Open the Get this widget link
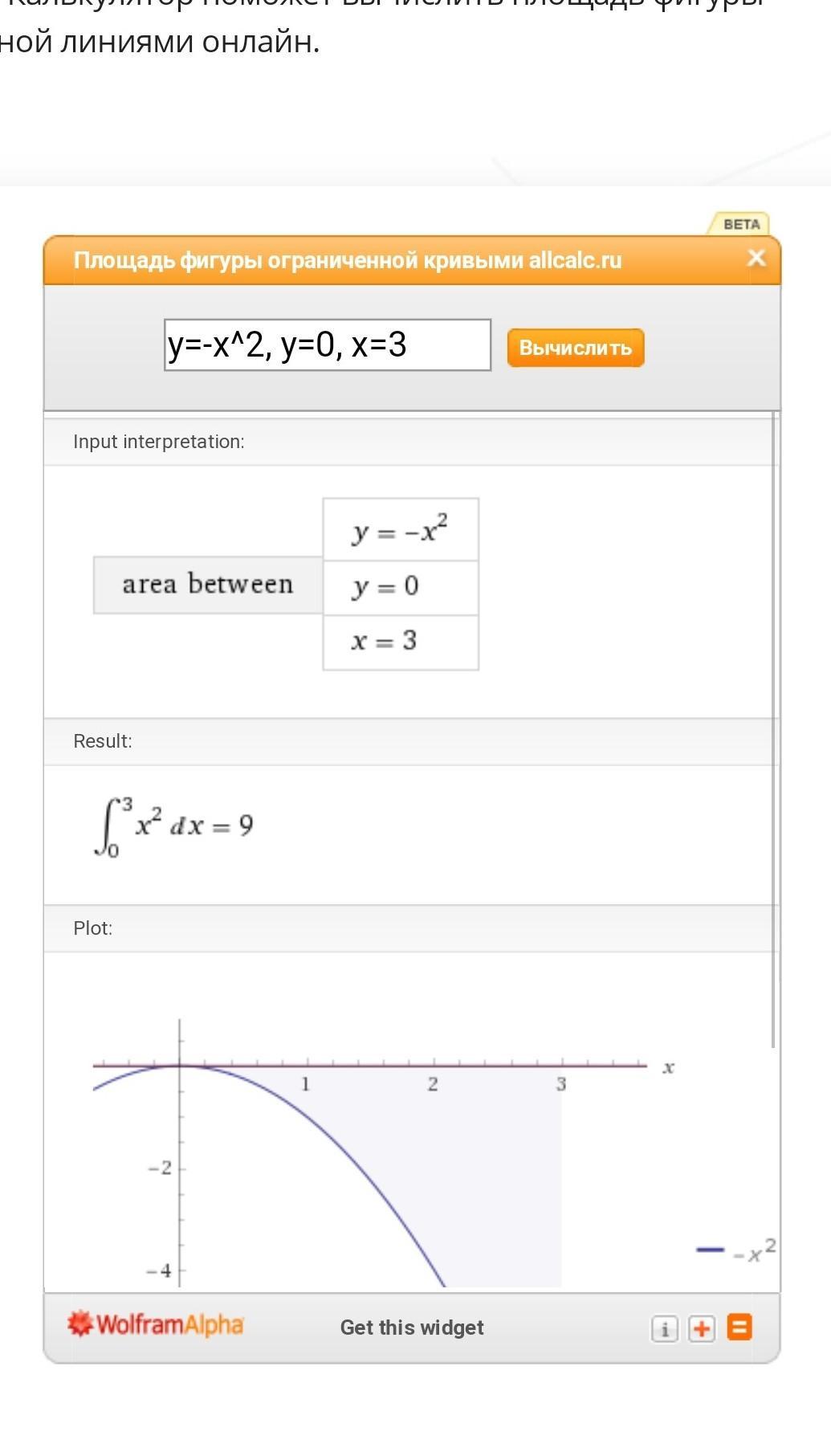 click(412, 1328)
